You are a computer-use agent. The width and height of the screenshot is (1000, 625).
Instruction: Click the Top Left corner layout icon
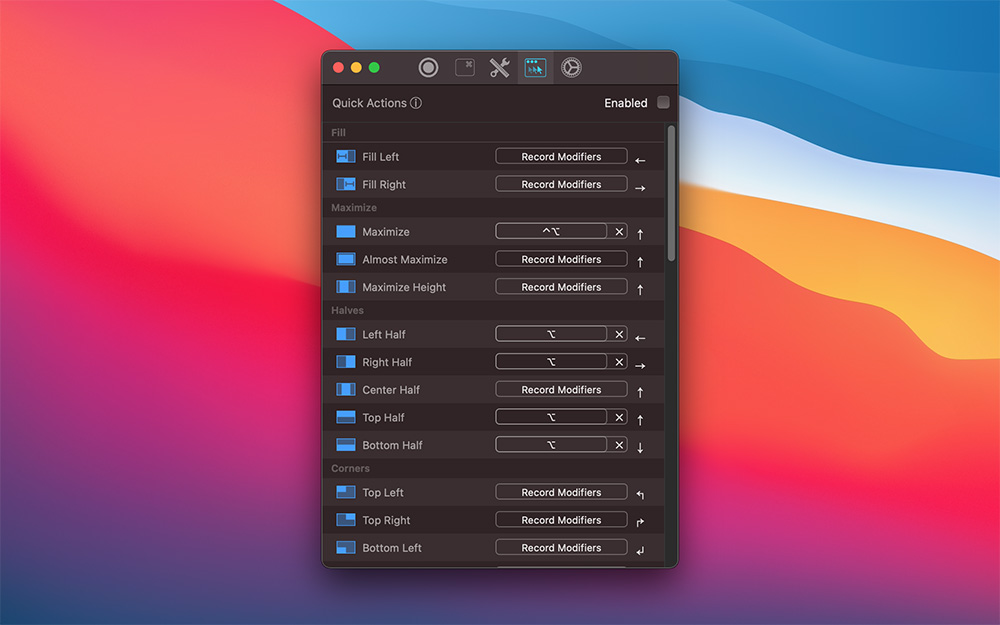click(x=346, y=492)
